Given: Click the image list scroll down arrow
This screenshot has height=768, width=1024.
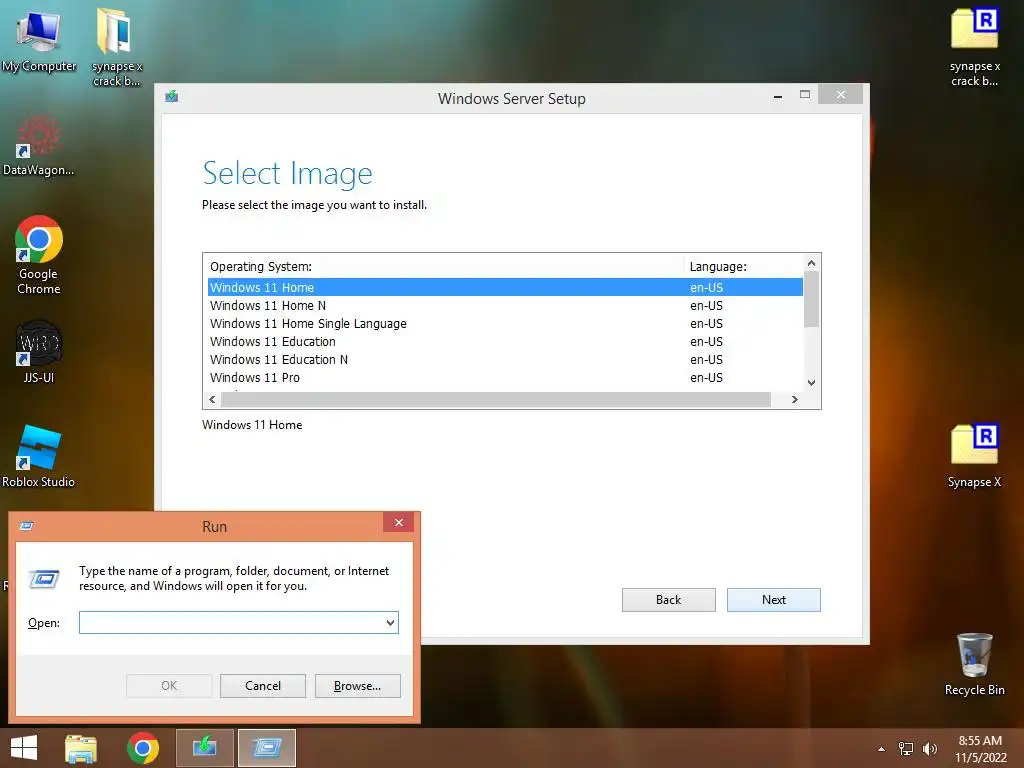Looking at the screenshot, I should 811,383.
